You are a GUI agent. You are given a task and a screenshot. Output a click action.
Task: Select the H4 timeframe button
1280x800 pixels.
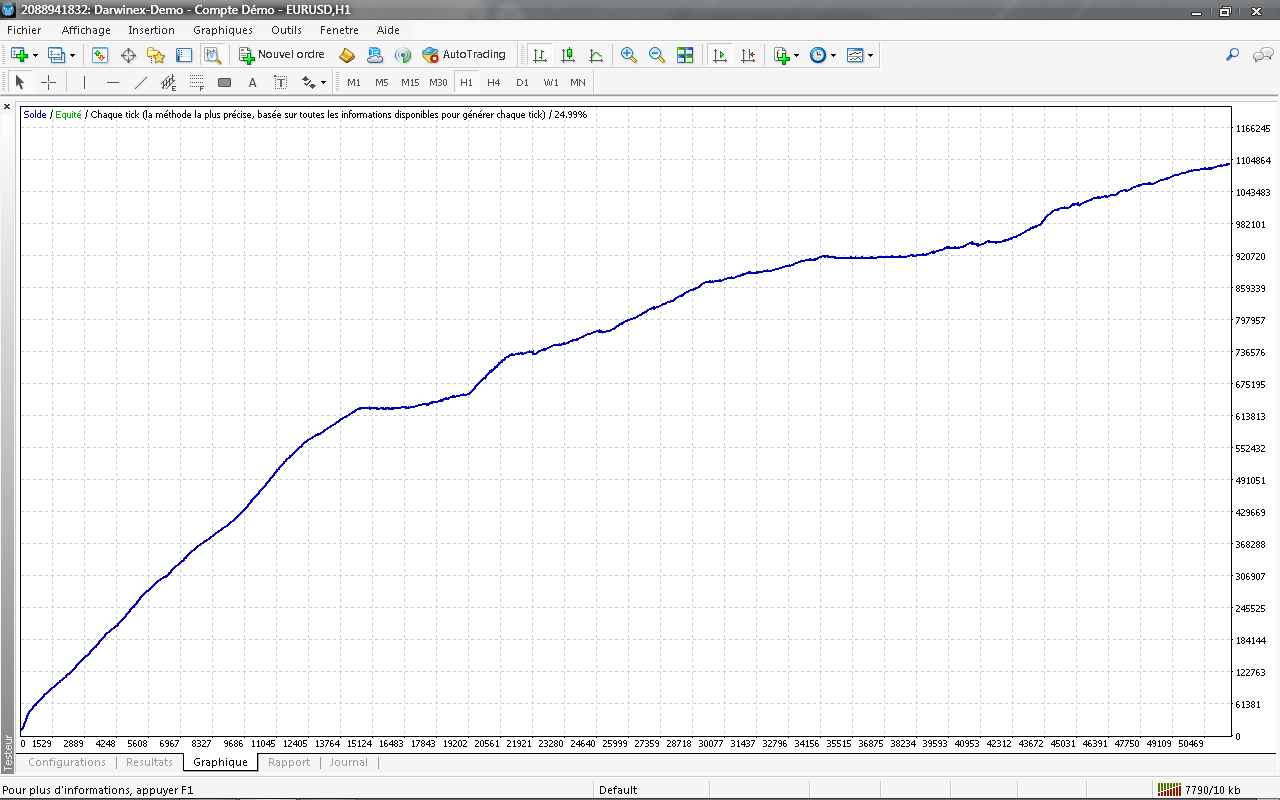493,82
